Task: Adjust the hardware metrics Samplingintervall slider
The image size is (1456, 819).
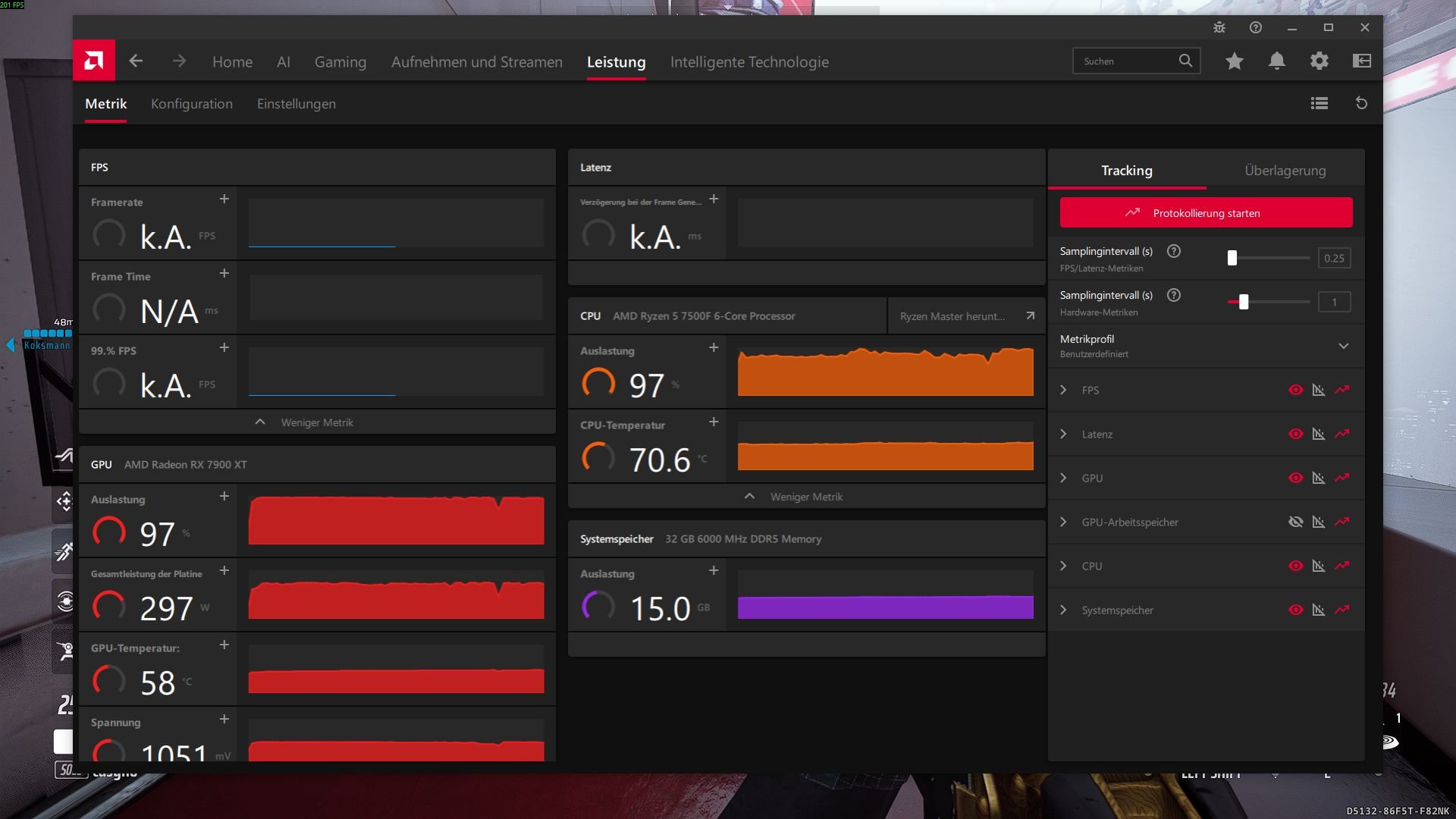Action: coord(1244,302)
